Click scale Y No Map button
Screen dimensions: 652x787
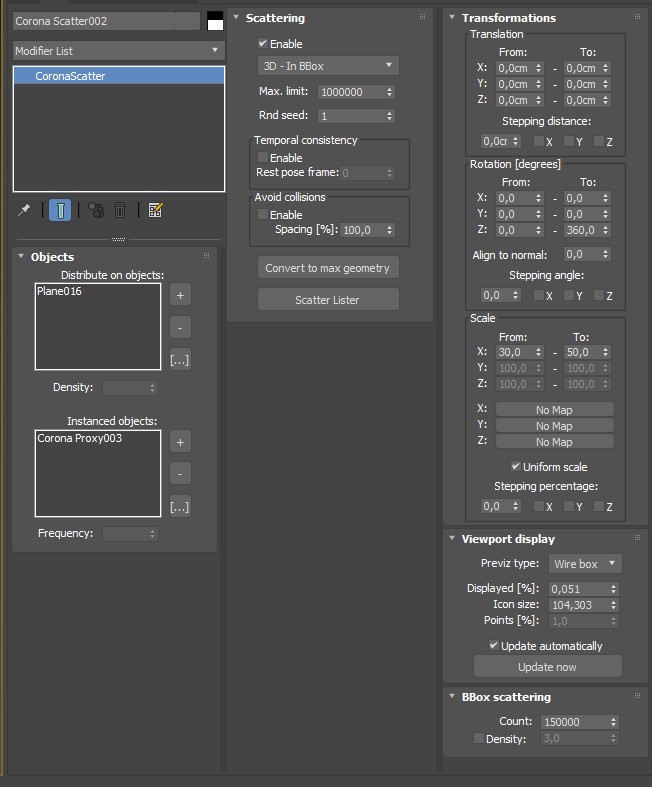(555, 426)
